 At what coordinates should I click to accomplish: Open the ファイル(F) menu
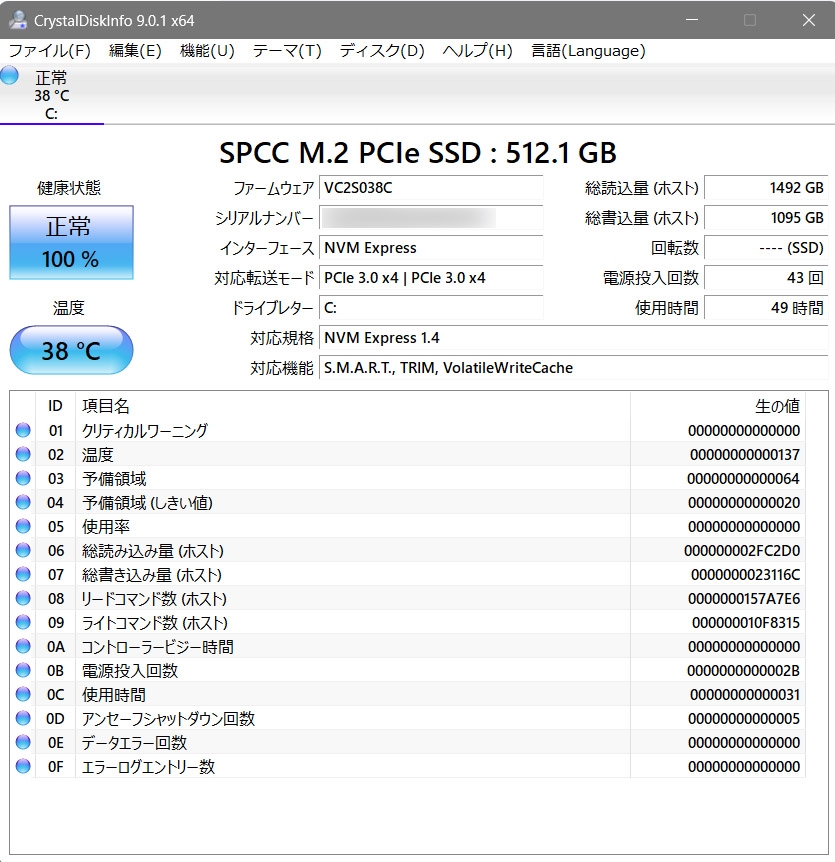click(49, 51)
